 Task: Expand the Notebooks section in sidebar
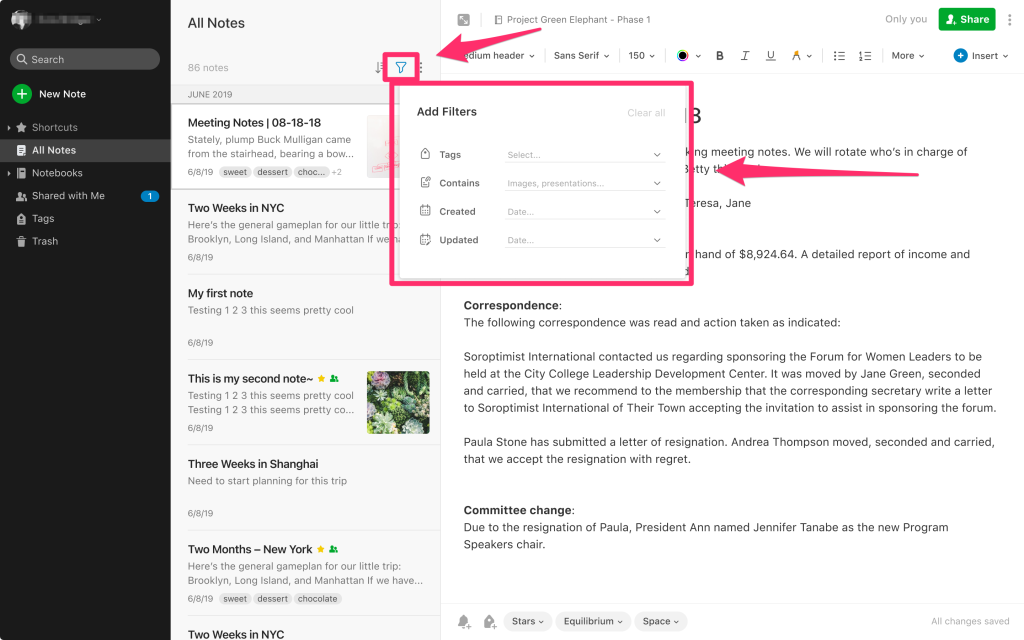tap(8, 173)
